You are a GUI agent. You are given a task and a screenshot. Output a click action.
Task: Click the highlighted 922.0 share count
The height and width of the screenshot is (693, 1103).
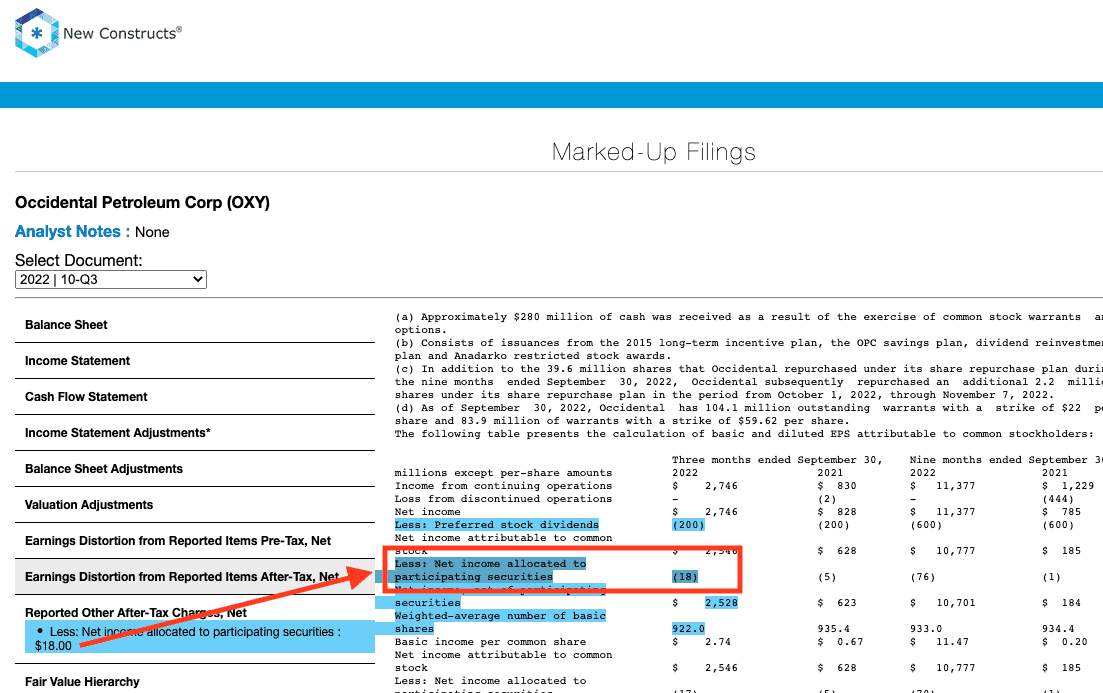(688, 629)
